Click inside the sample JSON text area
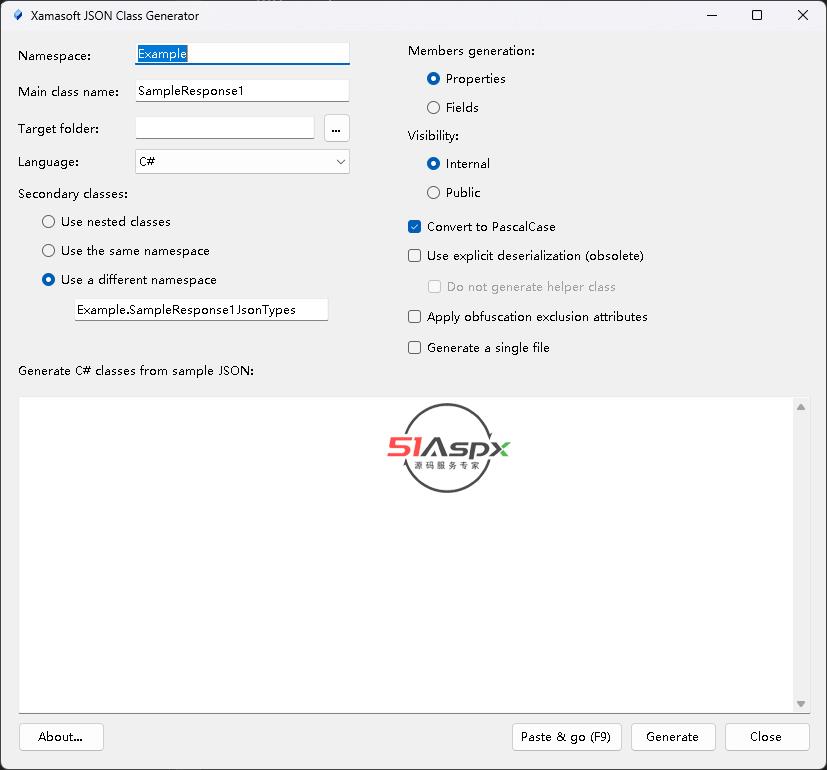Image resolution: width=827 pixels, height=770 pixels. coord(406,555)
